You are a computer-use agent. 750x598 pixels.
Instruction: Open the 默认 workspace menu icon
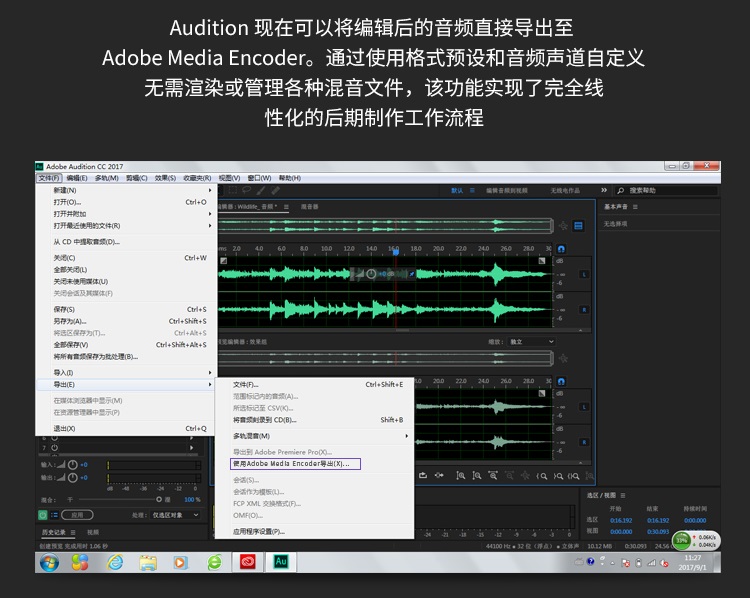click(472, 190)
